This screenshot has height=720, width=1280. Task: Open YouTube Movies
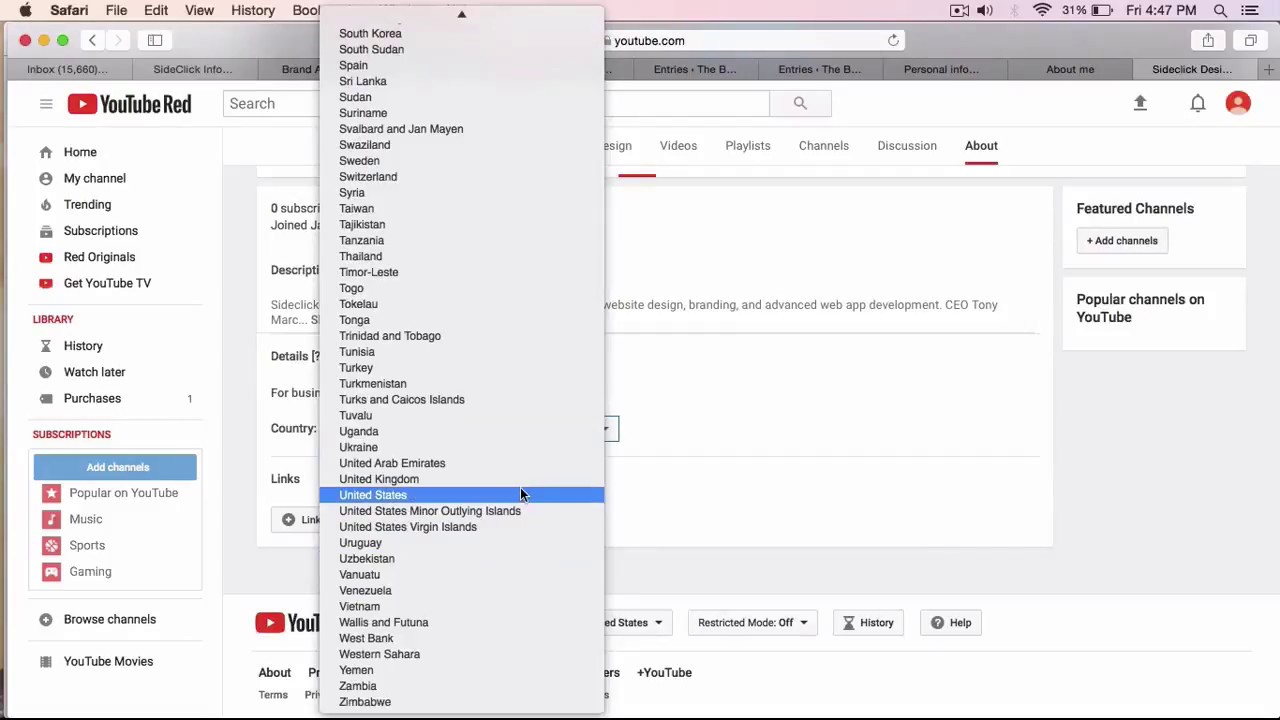click(x=108, y=661)
